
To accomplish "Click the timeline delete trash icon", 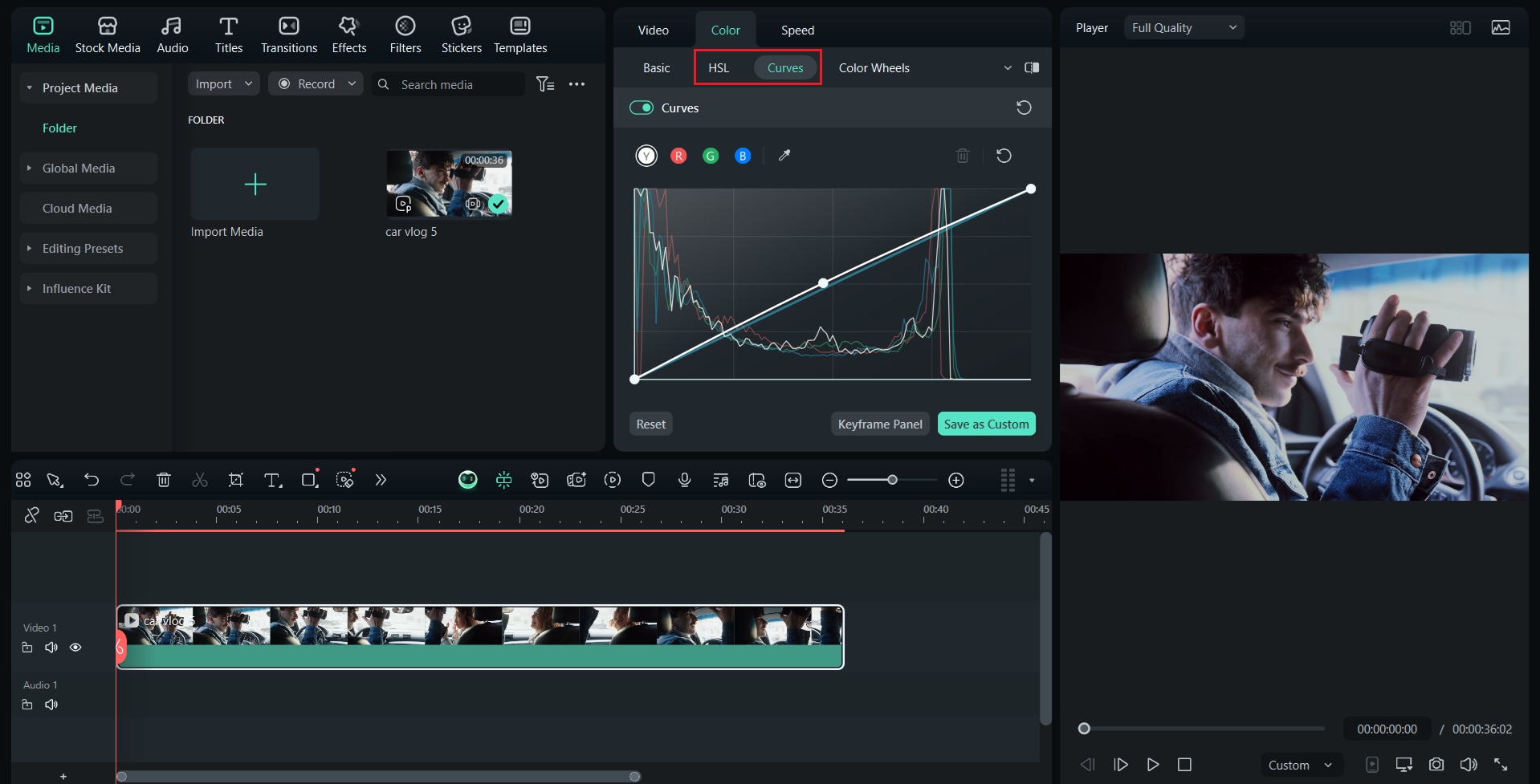I will [164, 480].
